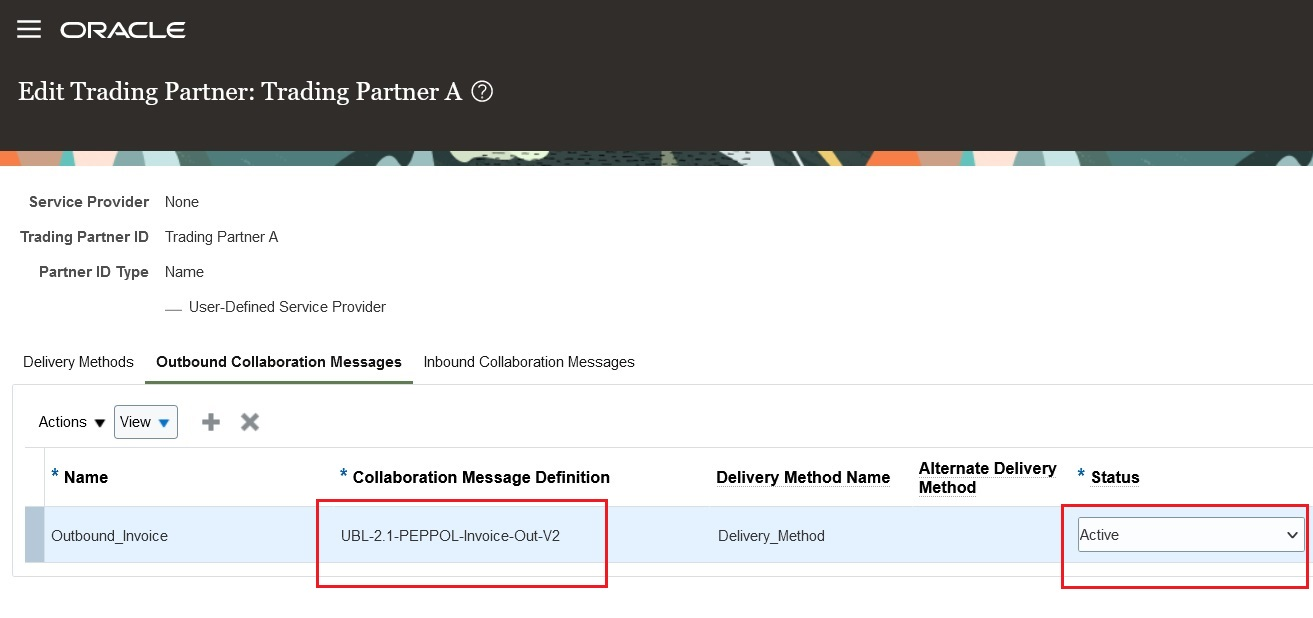Open the Inbound Collaboration Messages tab
The height and width of the screenshot is (618, 1313).
click(529, 362)
